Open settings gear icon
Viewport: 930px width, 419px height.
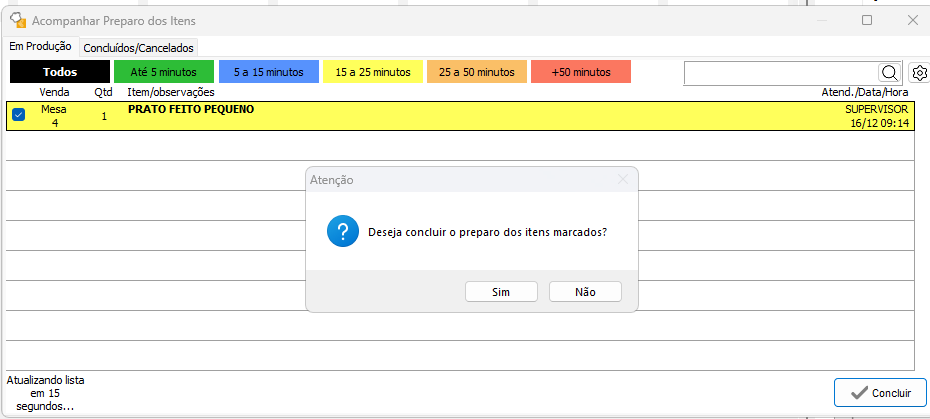coord(920,73)
